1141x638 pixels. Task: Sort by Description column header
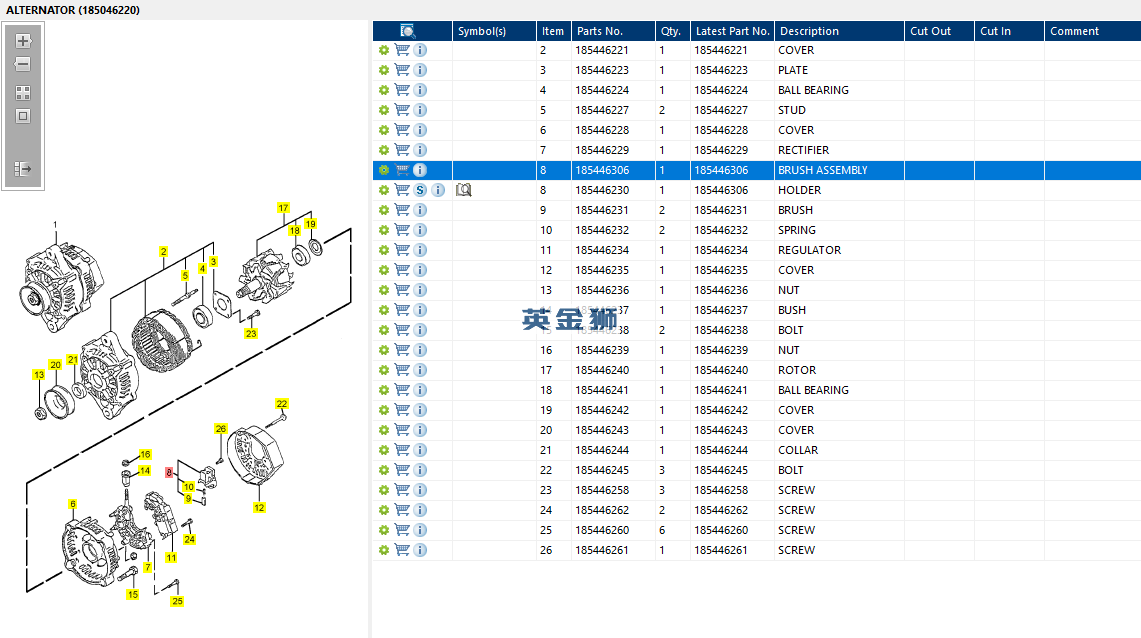click(839, 31)
